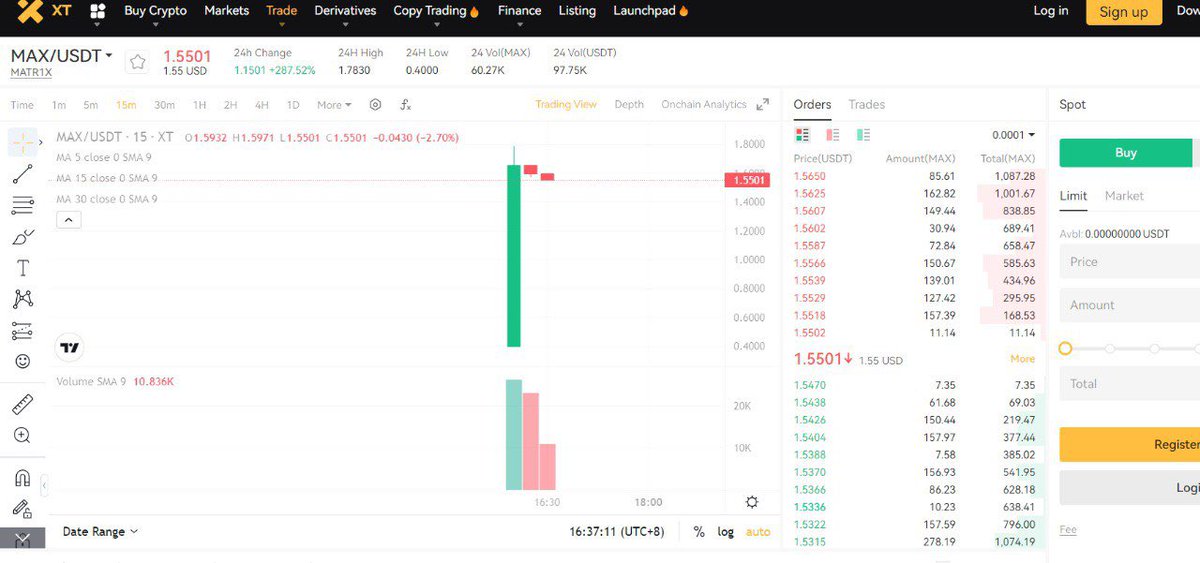The image size is (1200, 563).
Task: Open the Markets menu
Action: [226, 11]
